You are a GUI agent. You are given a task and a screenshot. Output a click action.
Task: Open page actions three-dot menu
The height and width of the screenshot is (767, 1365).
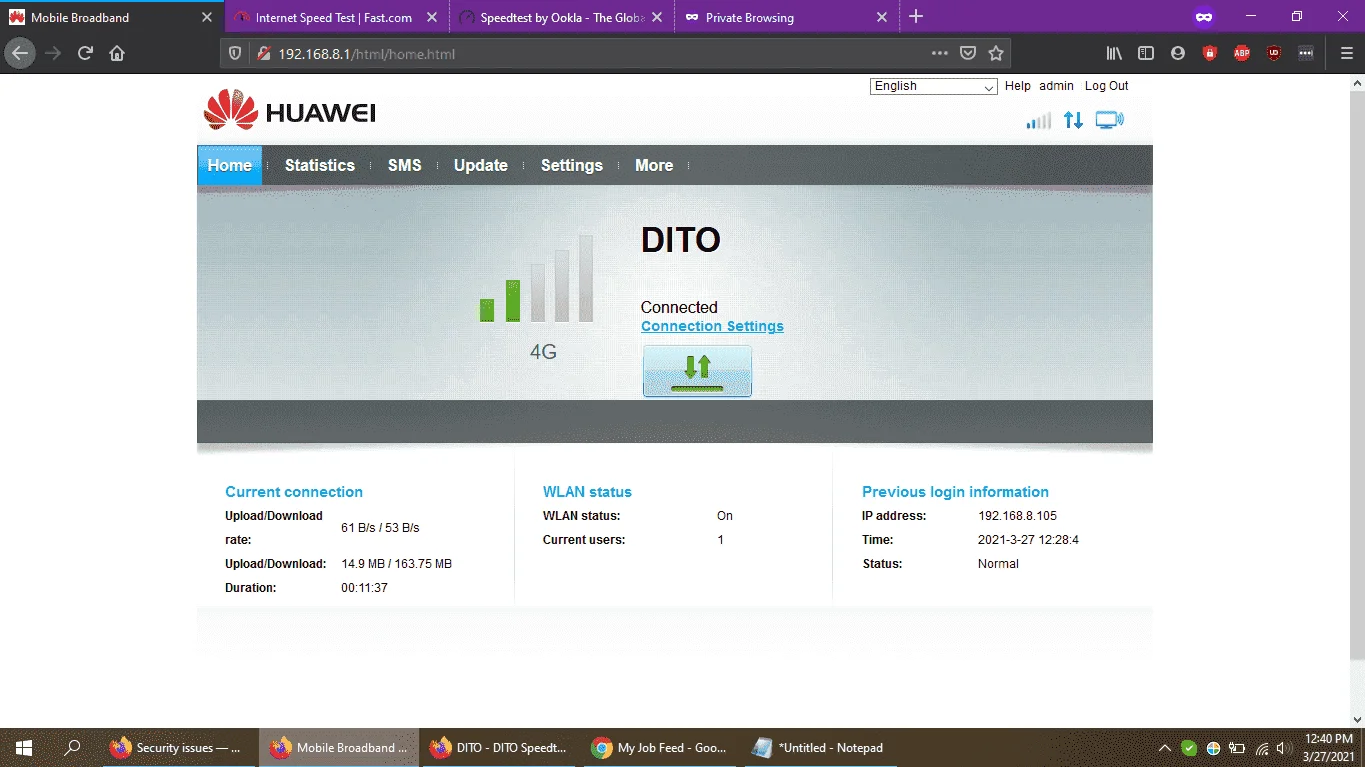click(x=940, y=53)
